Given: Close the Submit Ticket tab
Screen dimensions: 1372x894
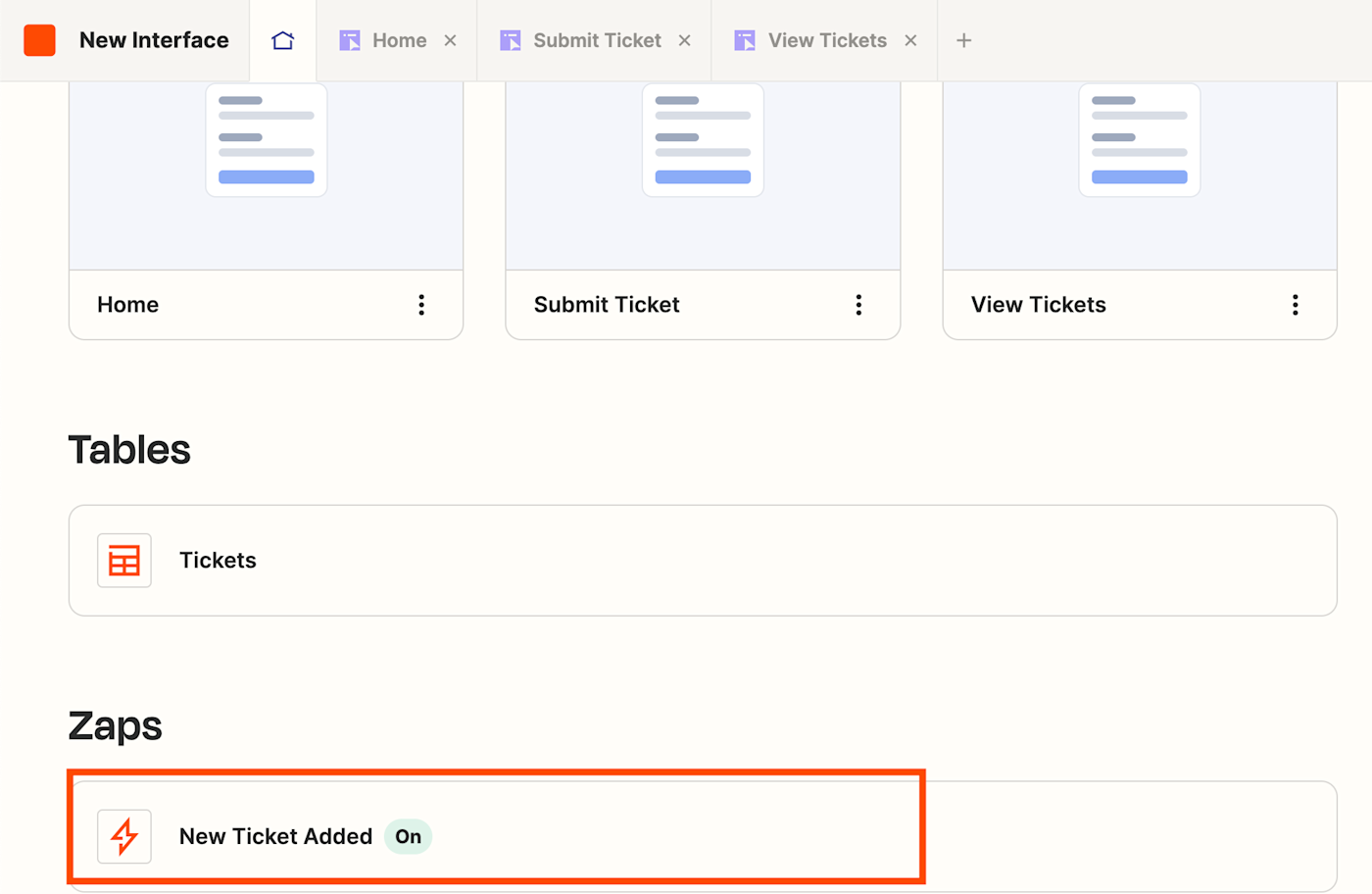Looking at the screenshot, I should click(685, 40).
